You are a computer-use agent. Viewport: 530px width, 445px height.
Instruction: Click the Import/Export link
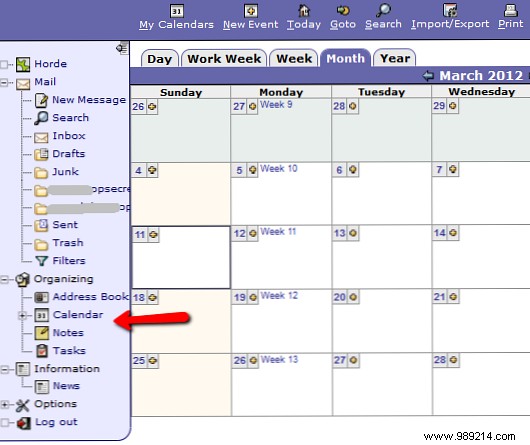tap(450, 24)
